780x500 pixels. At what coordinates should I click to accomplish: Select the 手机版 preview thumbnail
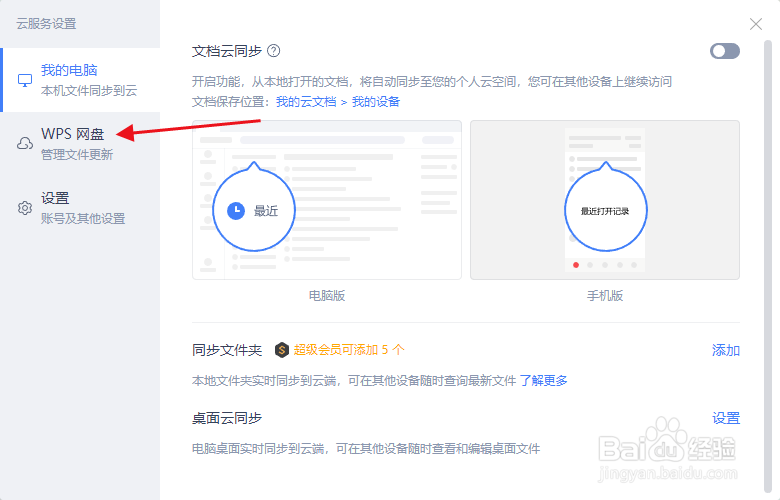tap(605, 200)
